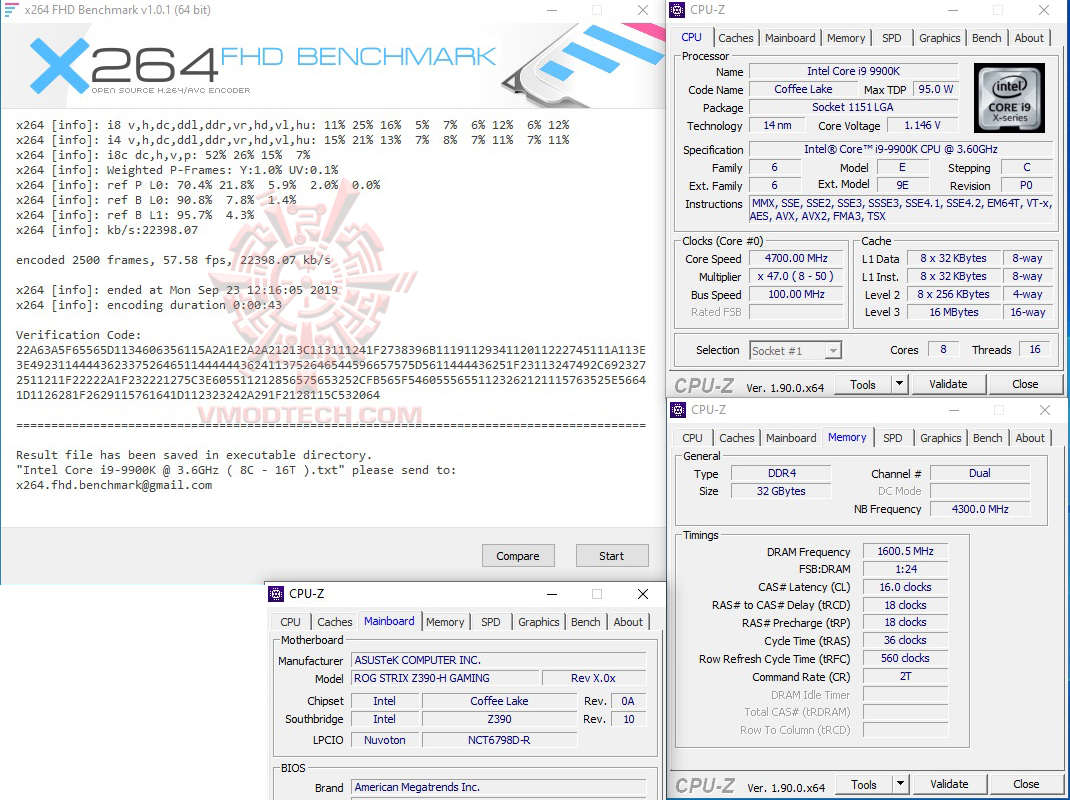Viewport: 1070px width, 800px height.
Task: Click the Max TDP value 95.0 W
Action: point(935,89)
